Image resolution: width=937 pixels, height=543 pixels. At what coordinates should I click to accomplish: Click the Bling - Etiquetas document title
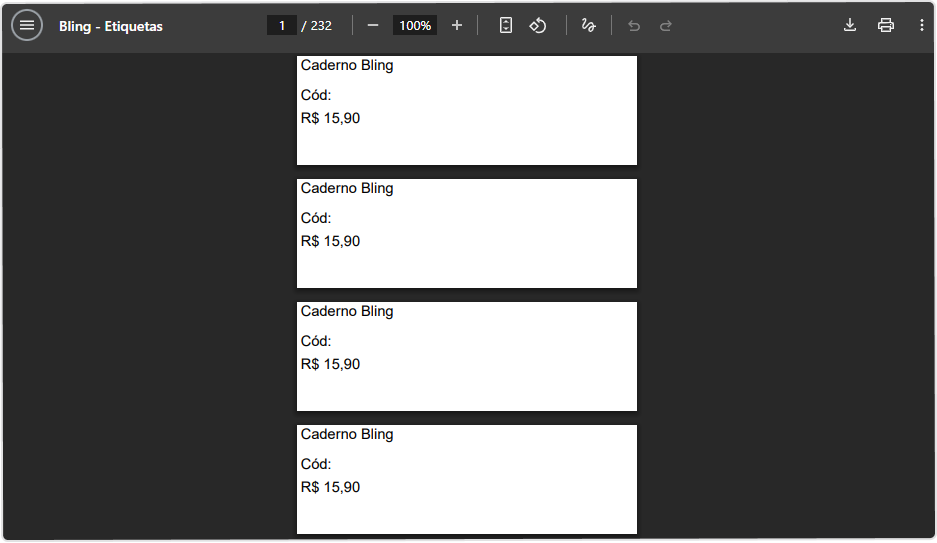click(x=111, y=26)
